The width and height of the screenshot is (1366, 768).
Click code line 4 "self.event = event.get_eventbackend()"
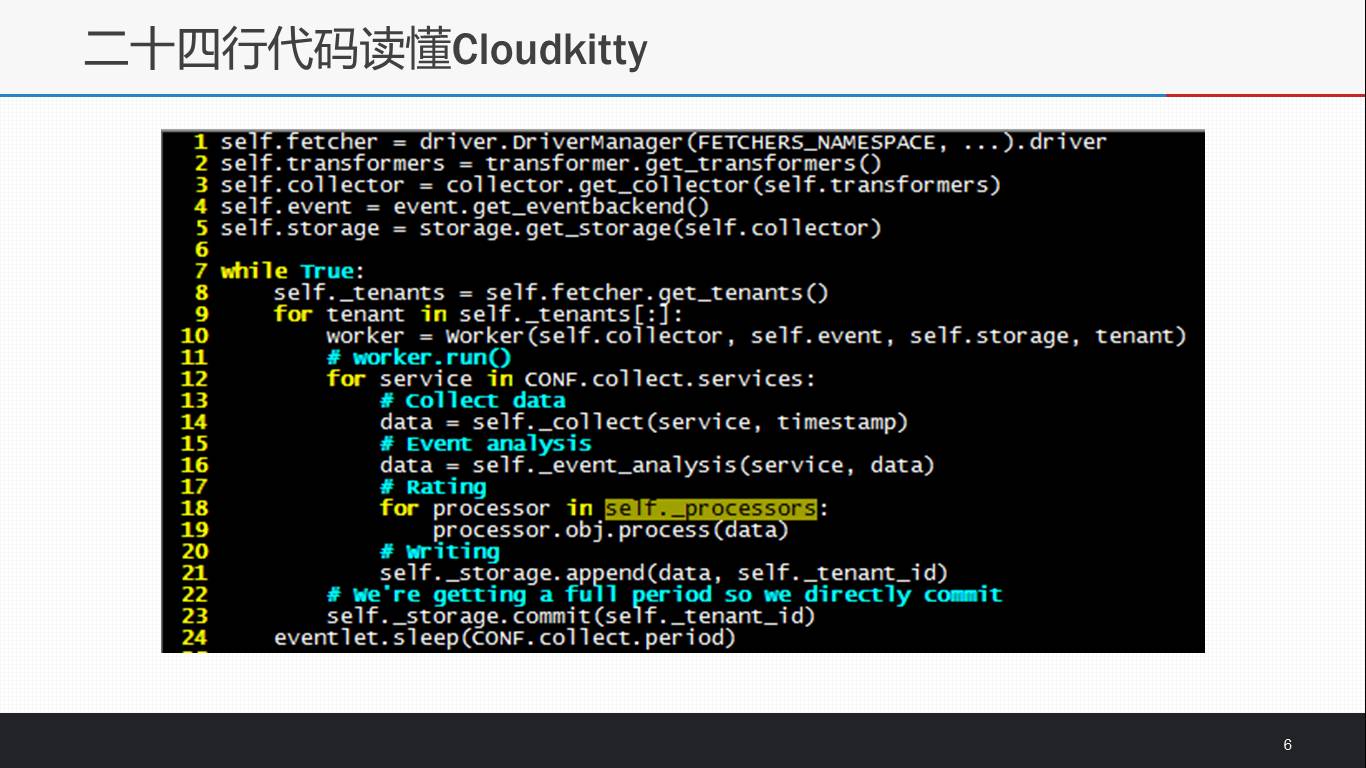click(x=465, y=207)
